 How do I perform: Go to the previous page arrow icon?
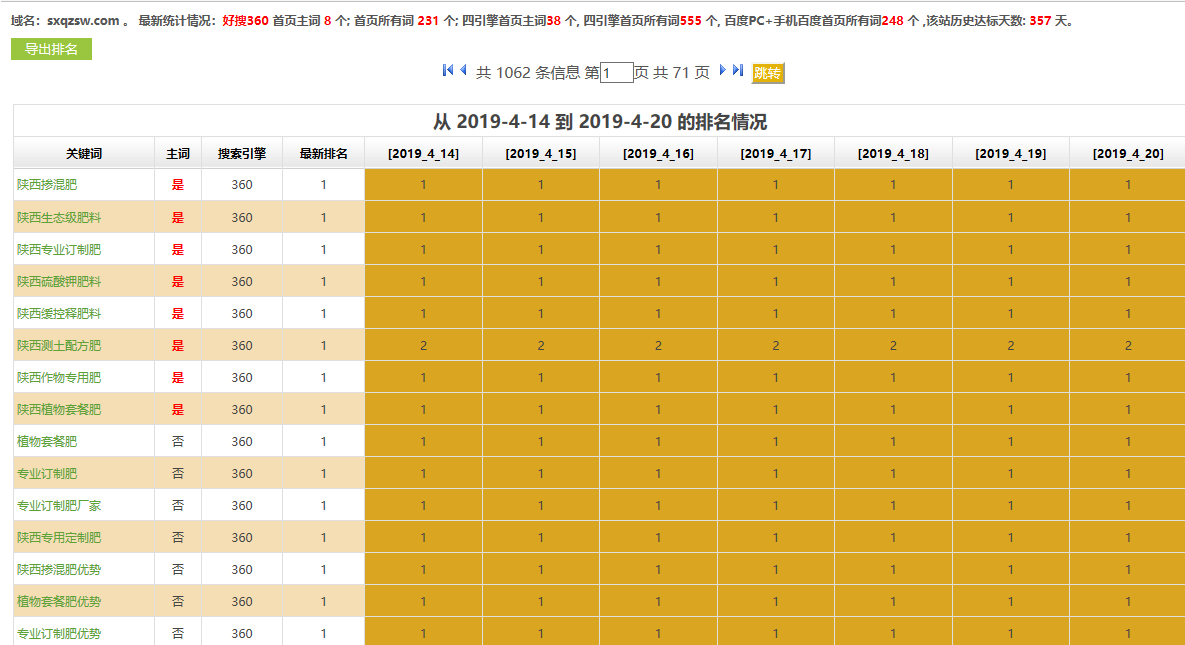coord(462,70)
